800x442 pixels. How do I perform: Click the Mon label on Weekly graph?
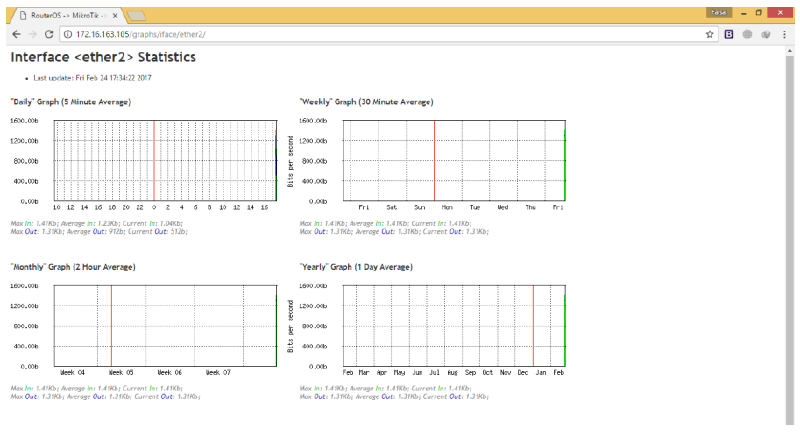click(447, 208)
